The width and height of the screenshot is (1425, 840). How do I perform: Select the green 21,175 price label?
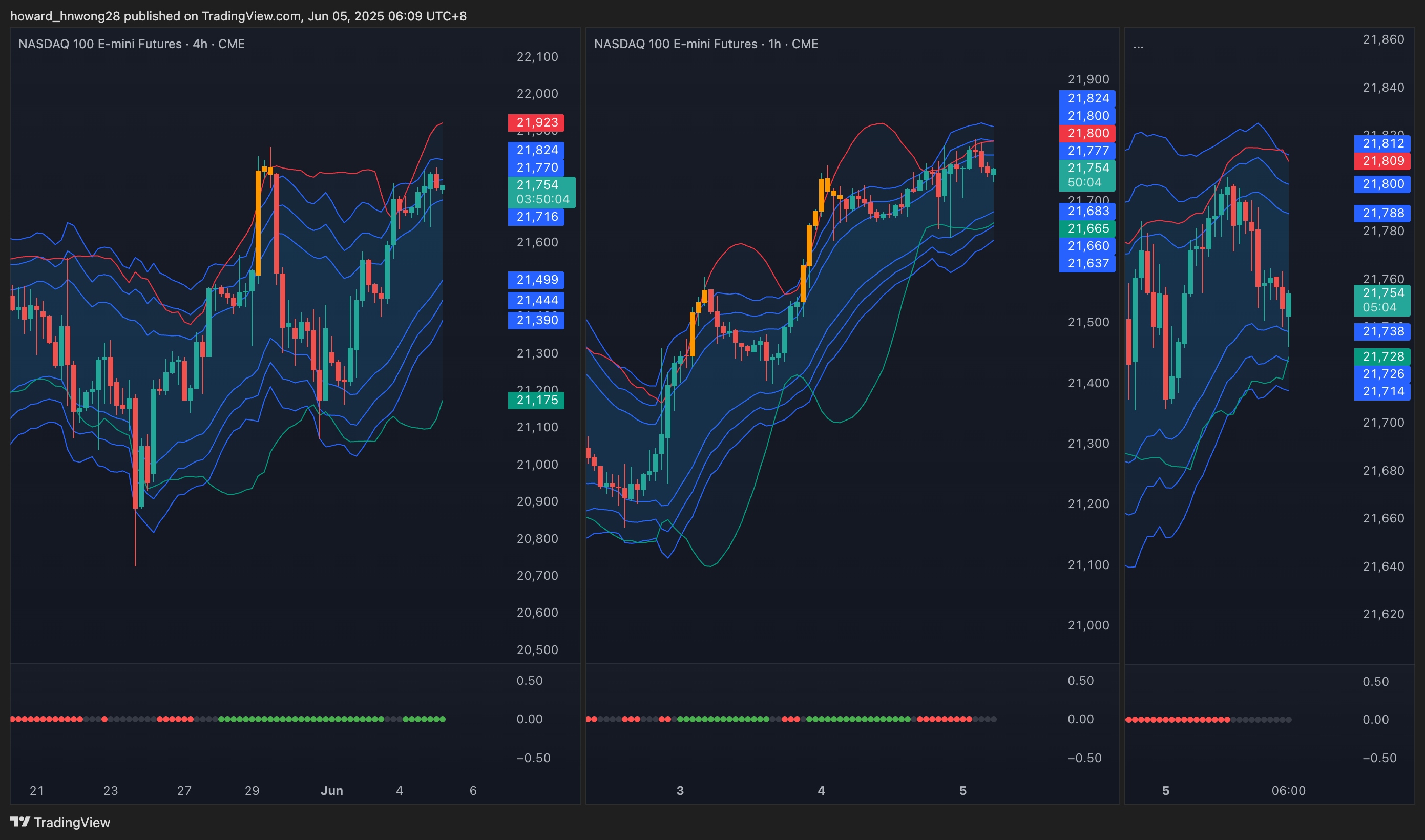(536, 400)
